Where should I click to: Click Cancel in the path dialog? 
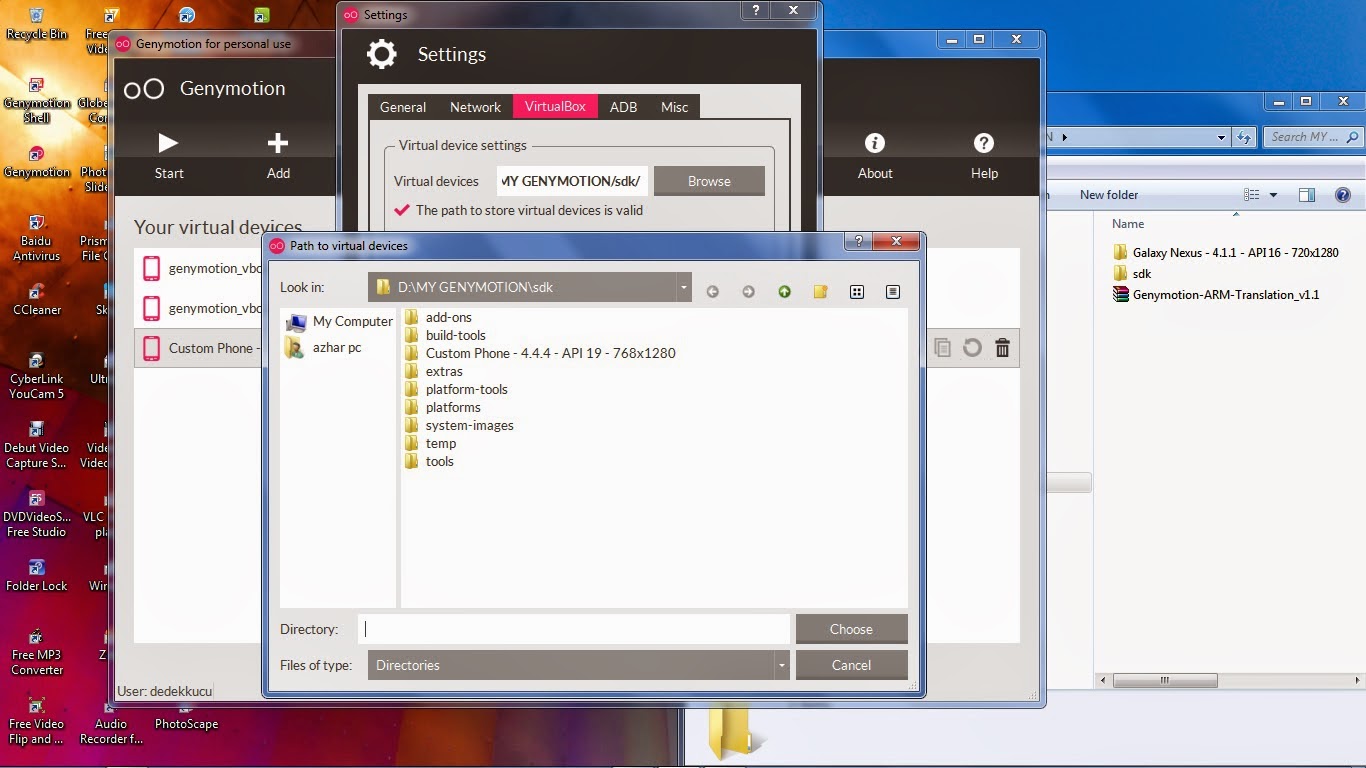click(x=851, y=665)
